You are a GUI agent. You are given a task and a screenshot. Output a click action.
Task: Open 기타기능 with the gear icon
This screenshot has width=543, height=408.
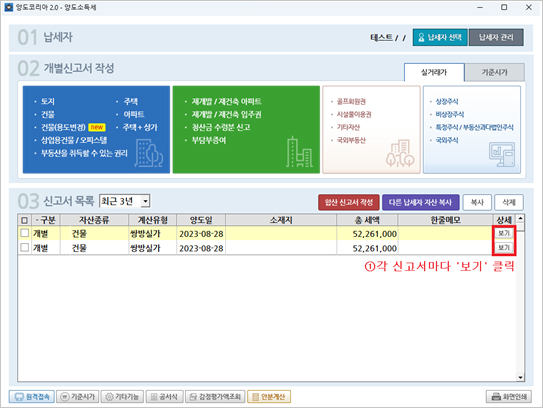[x=122, y=397]
